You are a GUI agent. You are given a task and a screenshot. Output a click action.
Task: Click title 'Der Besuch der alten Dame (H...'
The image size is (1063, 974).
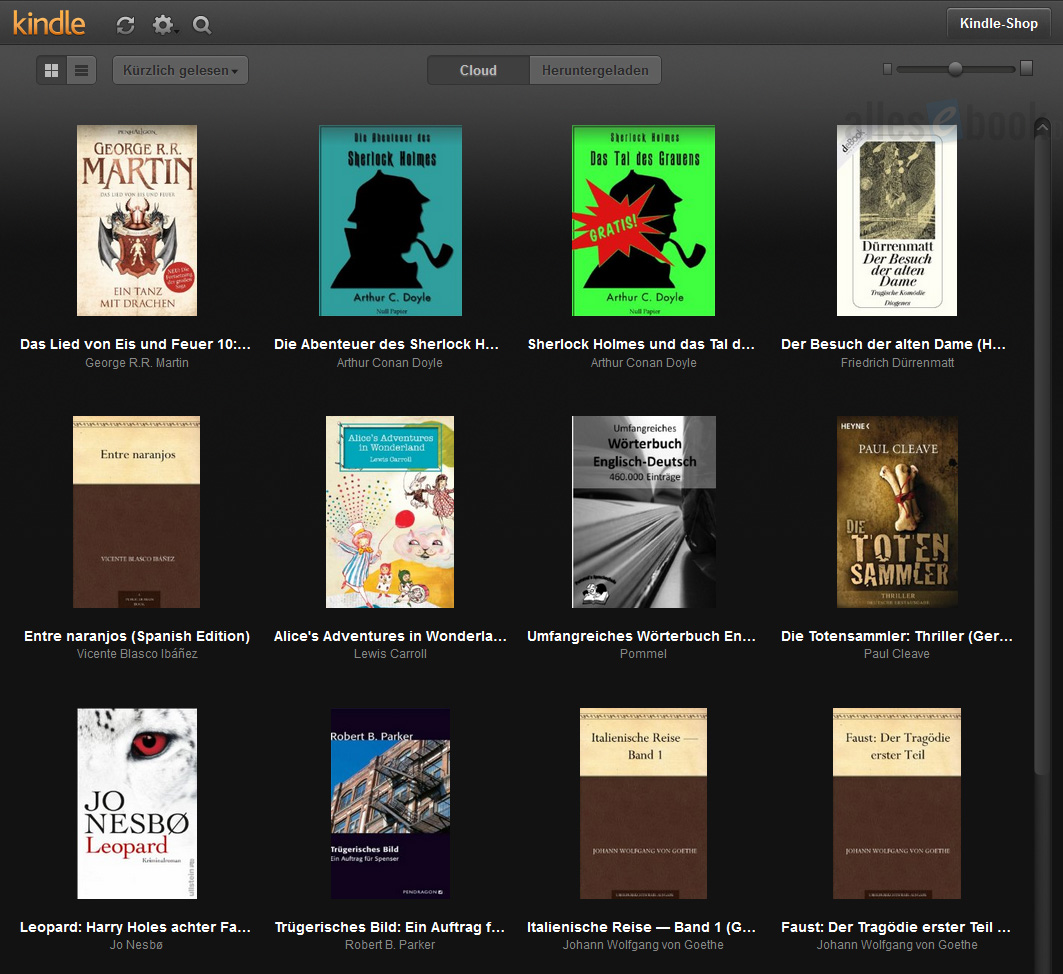click(894, 344)
